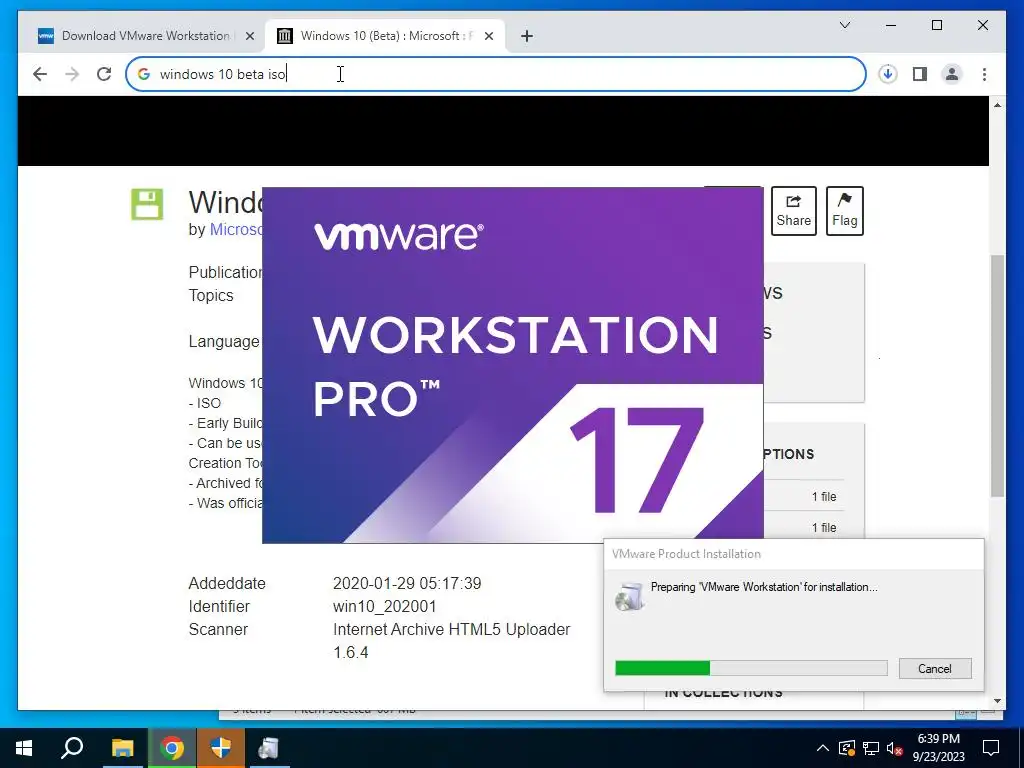Open a new browser tab
Screen dimensions: 1024x768
527,37
